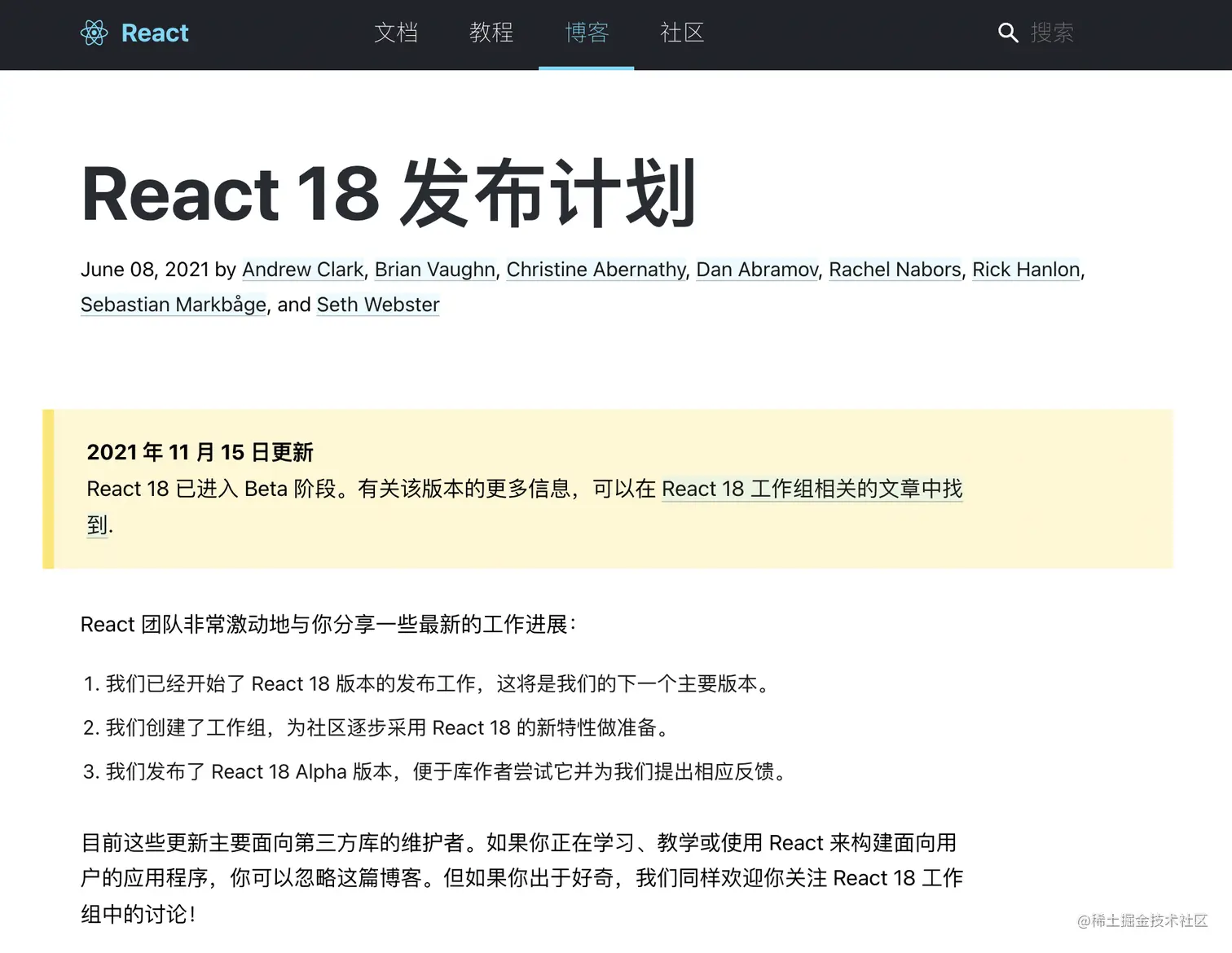Click the search magnifier icon
Screen dimensions: 1232x953
tap(1008, 33)
